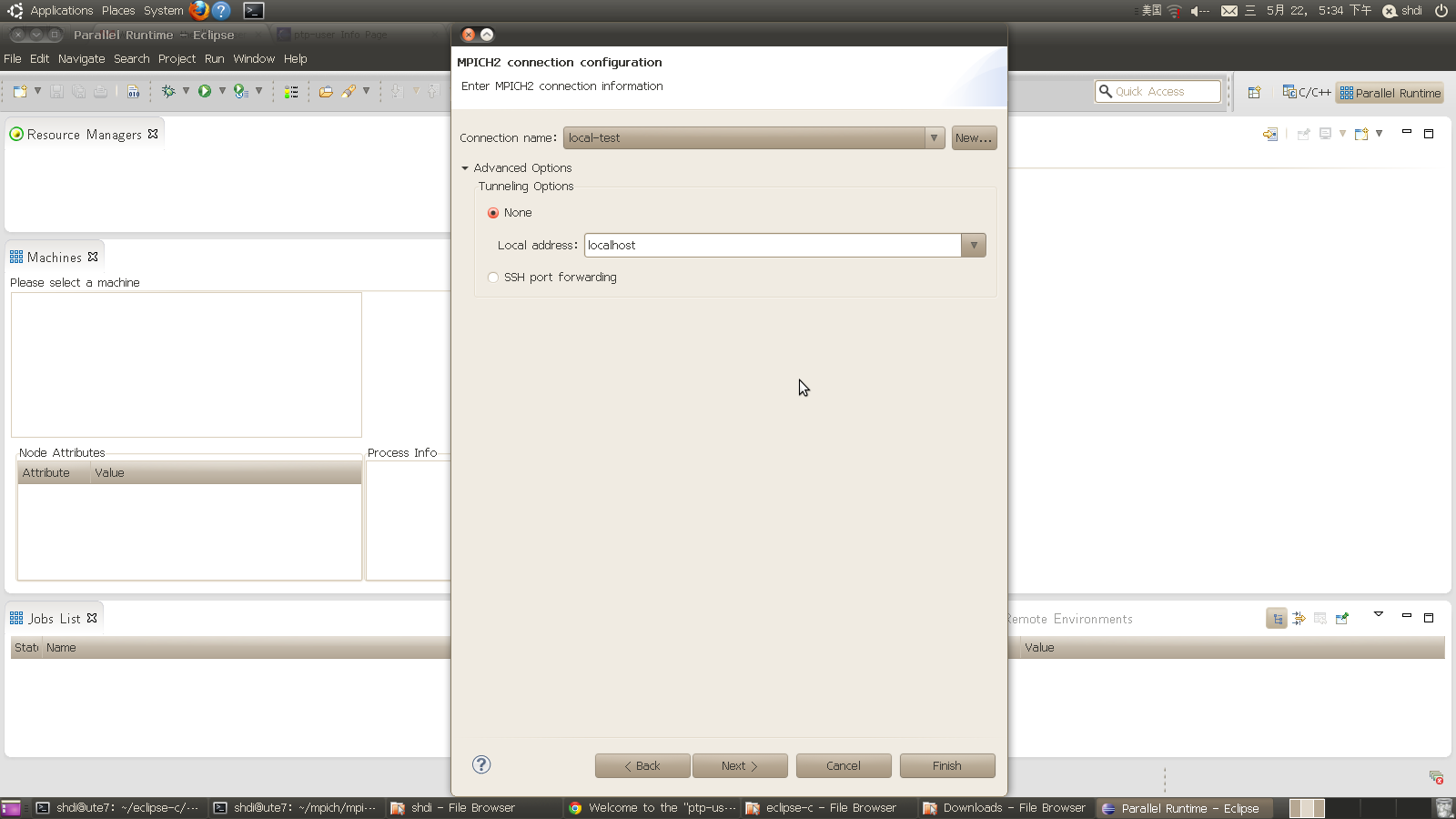Open the New wizard dropdown arrow

pos(37,91)
